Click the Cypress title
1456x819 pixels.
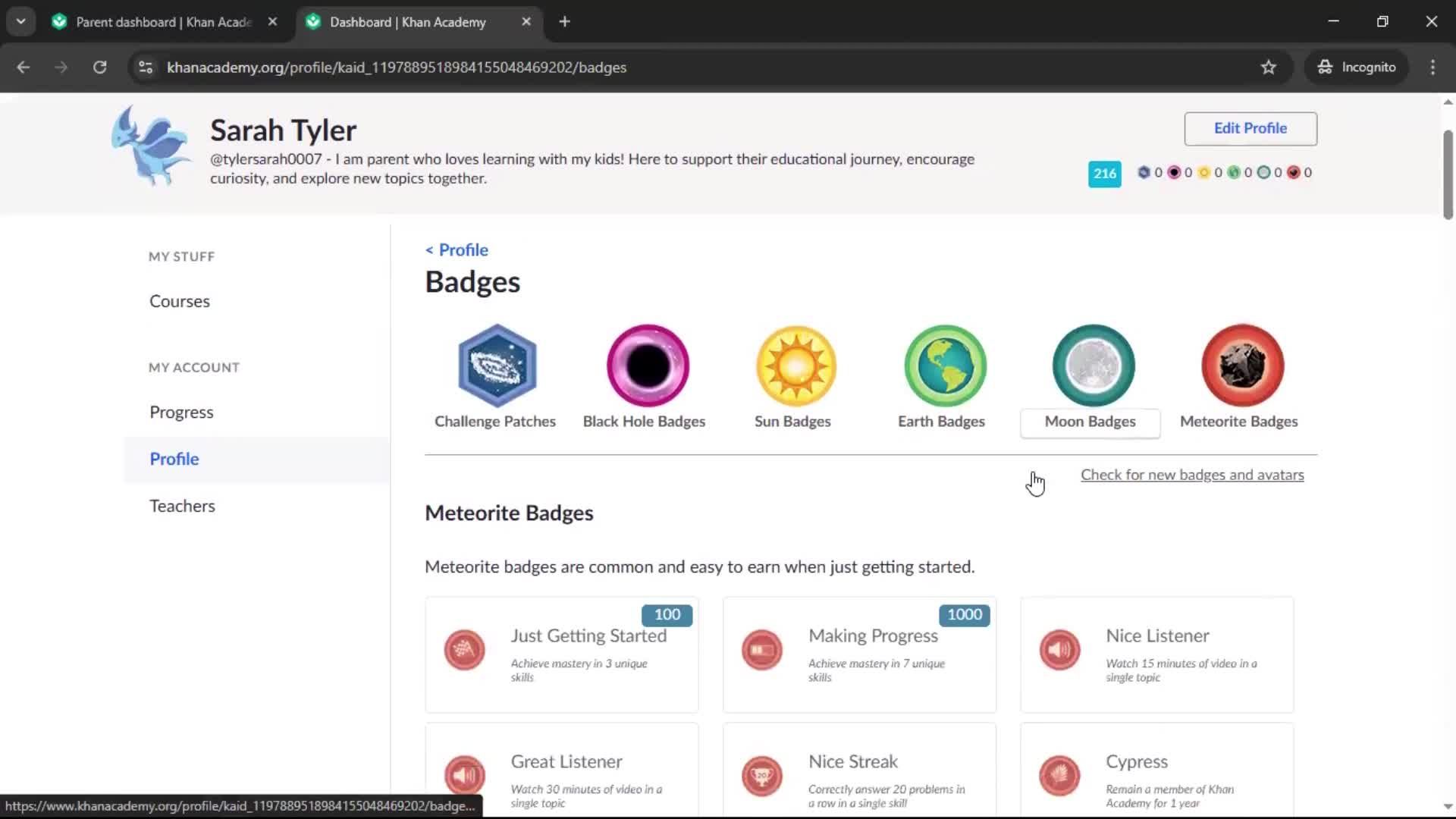click(1137, 761)
